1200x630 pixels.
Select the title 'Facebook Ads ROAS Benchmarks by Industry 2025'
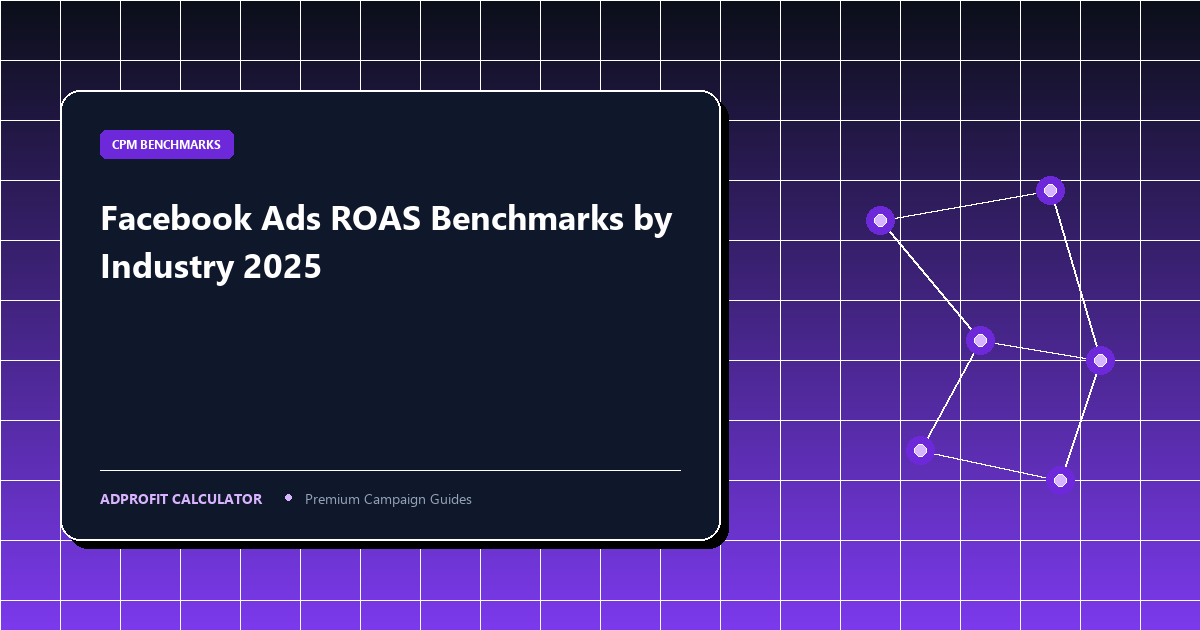point(387,243)
